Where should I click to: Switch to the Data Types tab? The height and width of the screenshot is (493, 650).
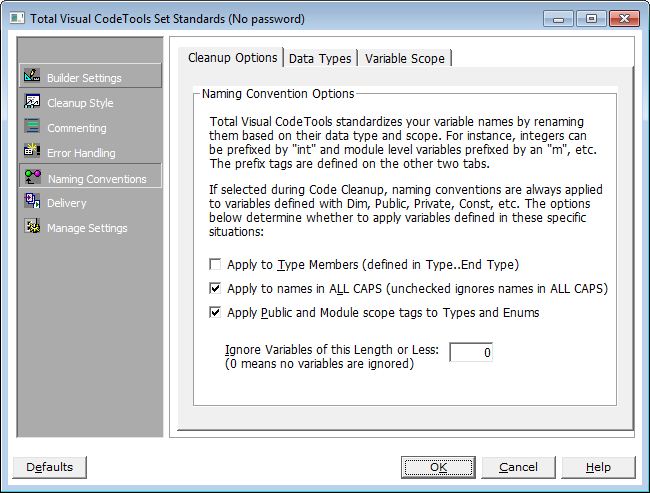(x=320, y=58)
